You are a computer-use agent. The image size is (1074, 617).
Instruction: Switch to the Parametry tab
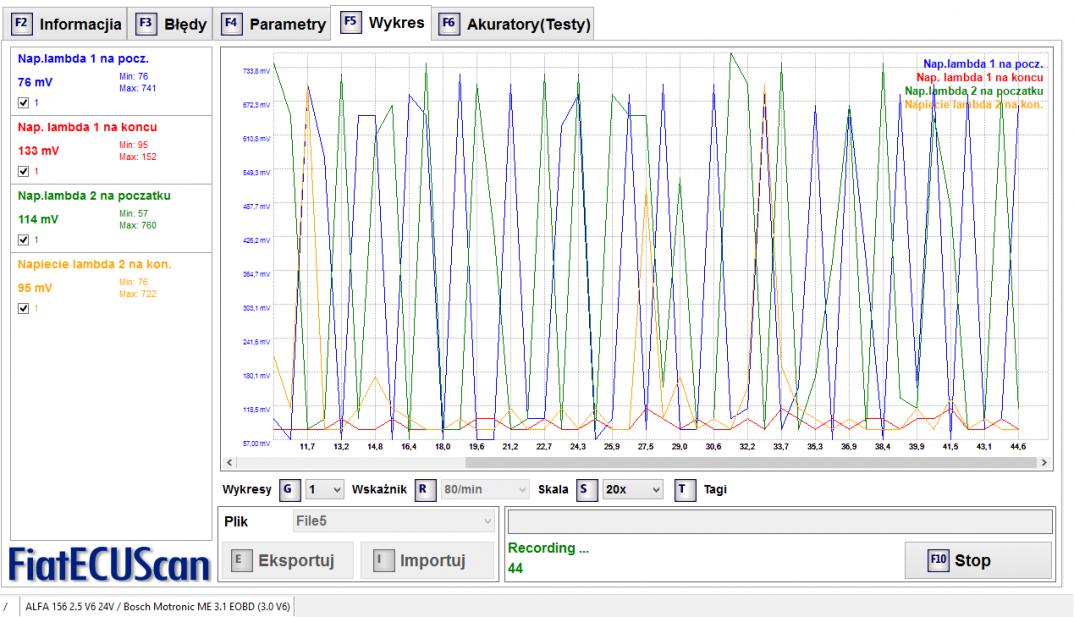tap(274, 23)
